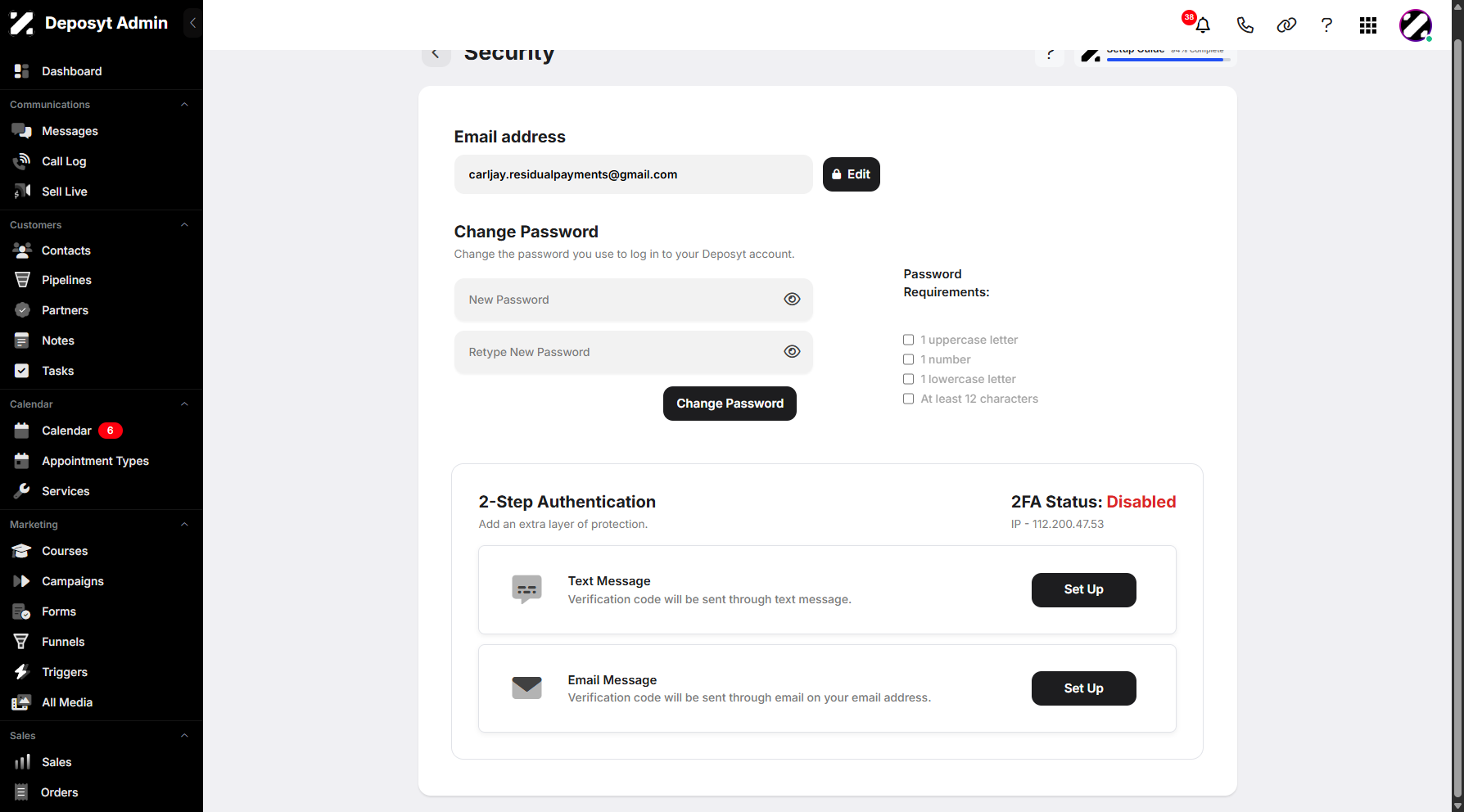Image resolution: width=1464 pixels, height=812 pixels.
Task: Show the Retype New Password text
Action: pos(792,352)
